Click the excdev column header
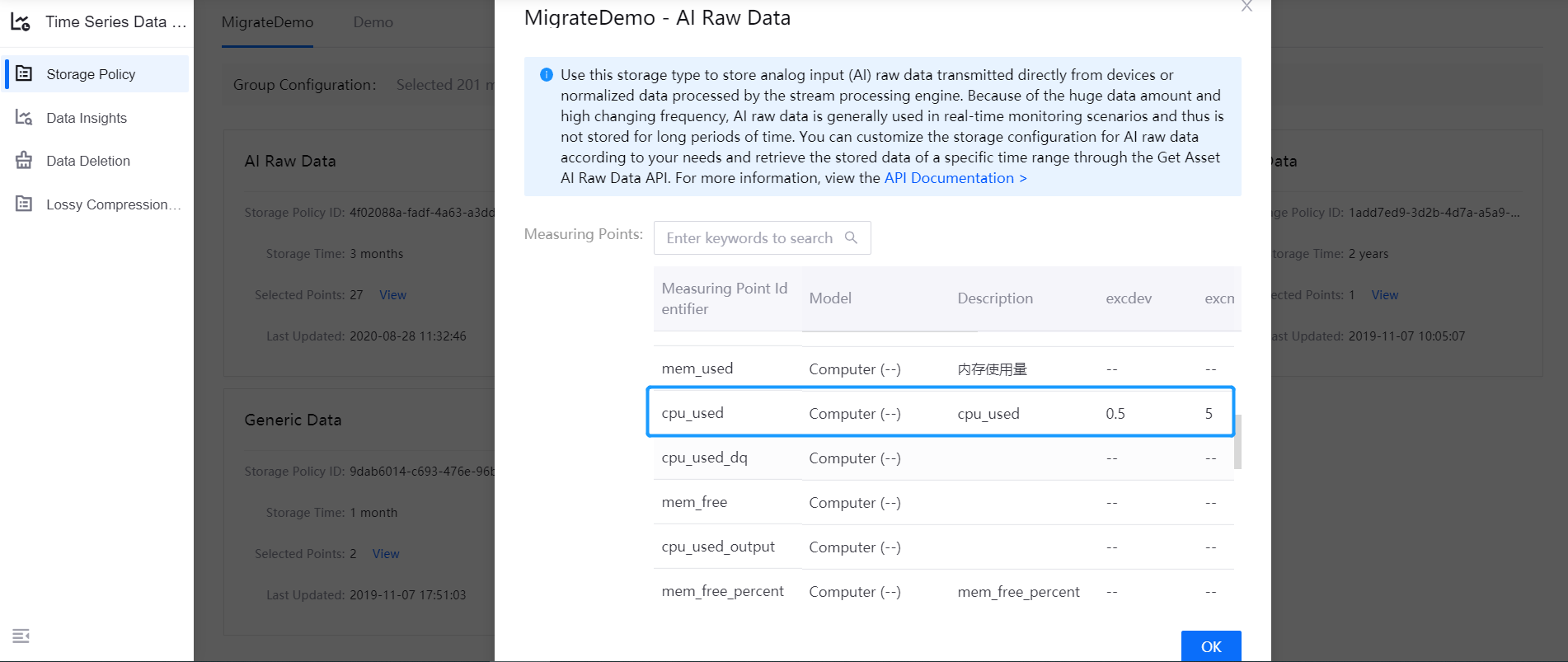This screenshot has width=1568, height=662. [1128, 298]
